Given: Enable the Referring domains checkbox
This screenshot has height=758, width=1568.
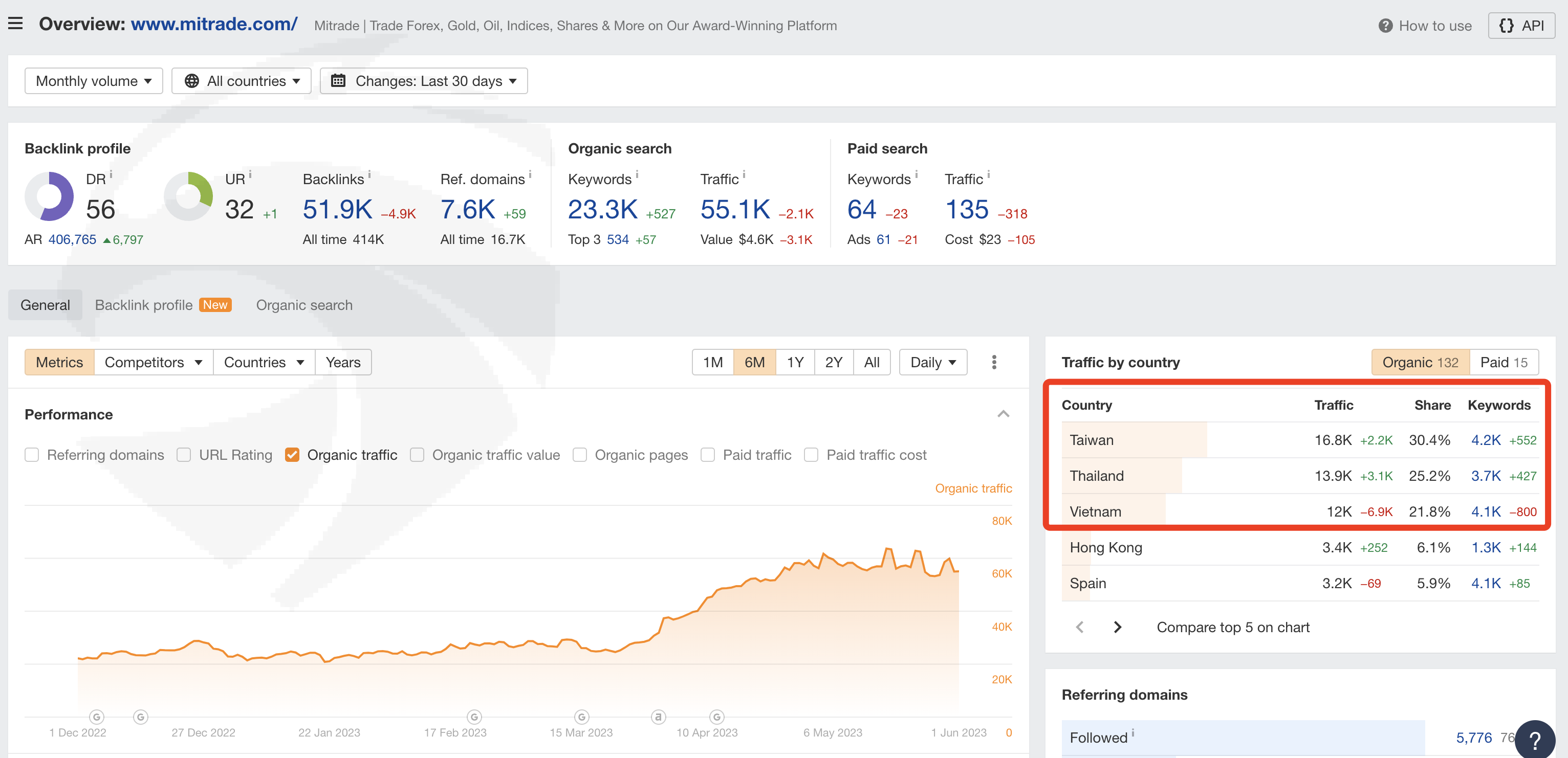Looking at the screenshot, I should pyautogui.click(x=32, y=454).
